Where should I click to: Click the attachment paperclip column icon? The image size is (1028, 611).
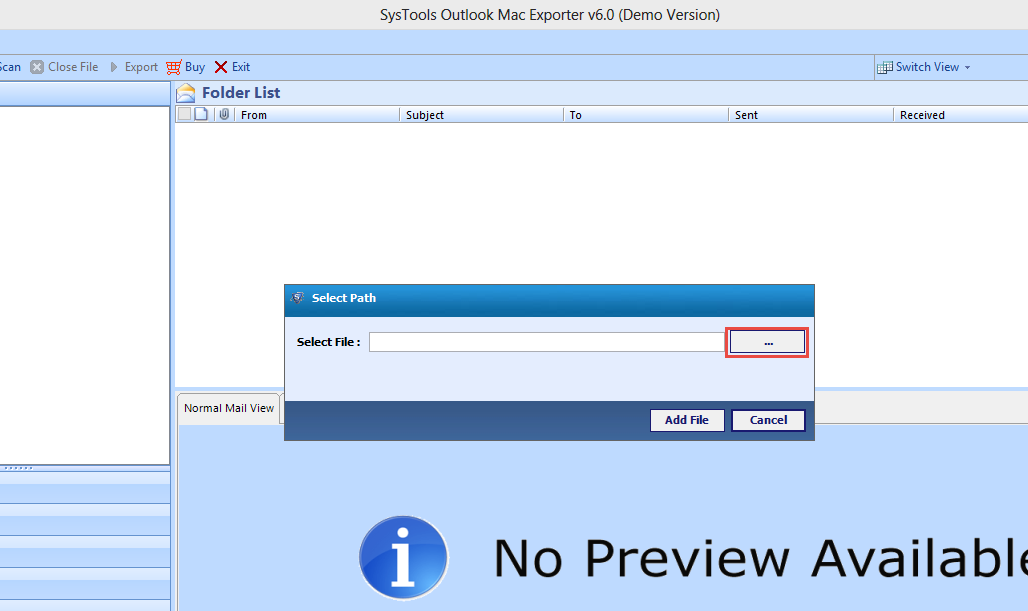[x=224, y=114]
